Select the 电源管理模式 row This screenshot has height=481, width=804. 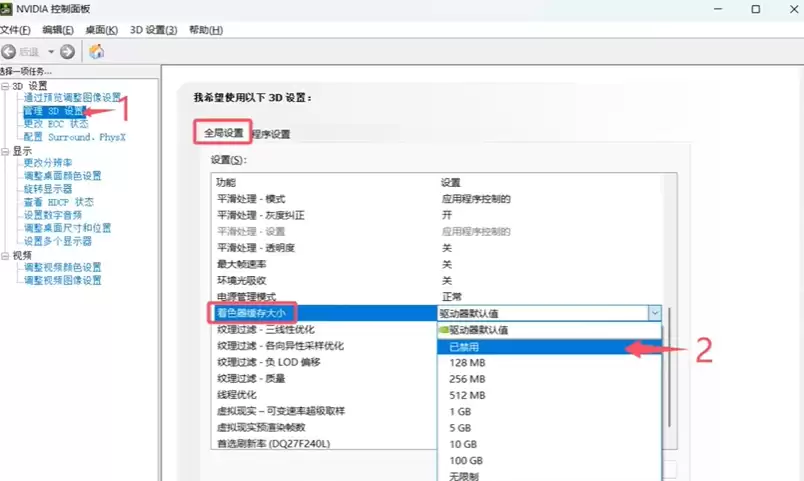point(436,297)
